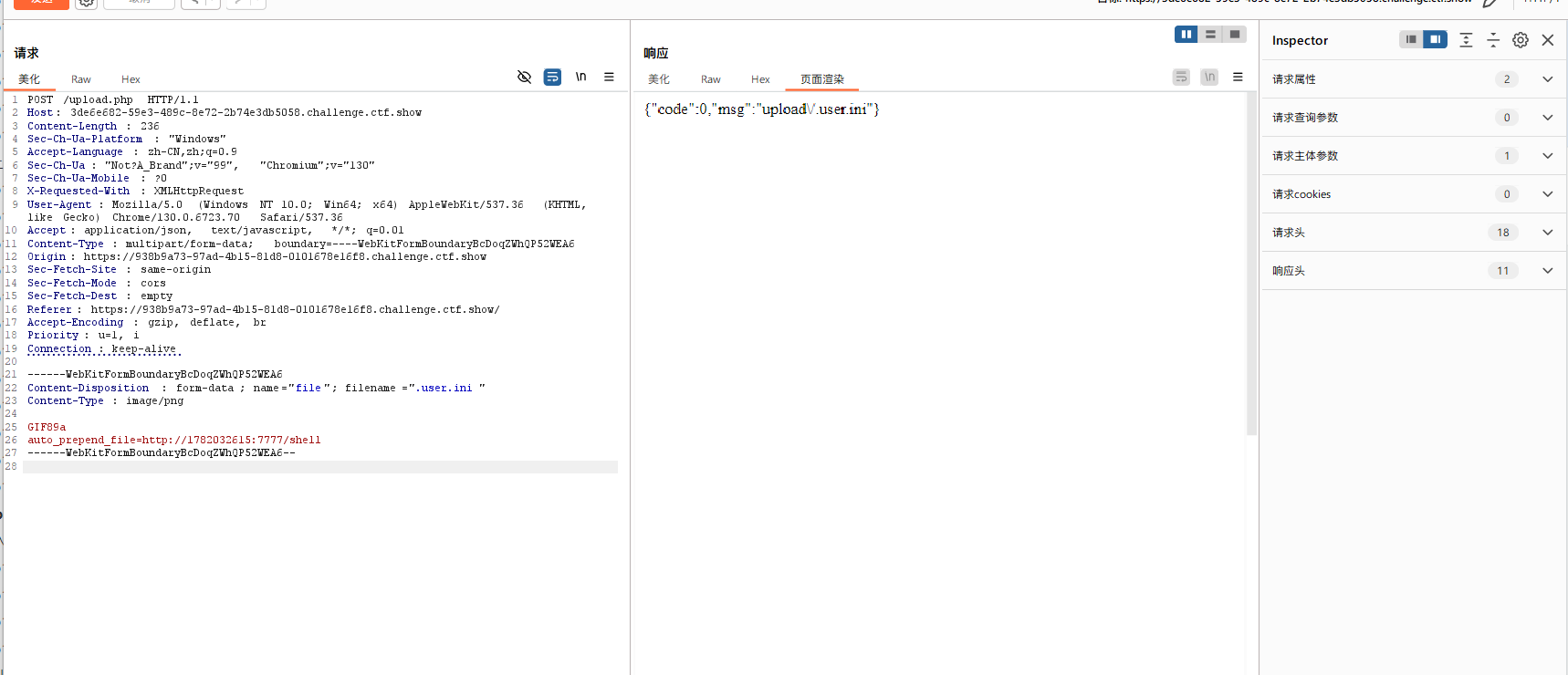The height and width of the screenshot is (675, 1568).
Task: Click the count badge 2 for 请求属性
Action: click(x=1507, y=79)
